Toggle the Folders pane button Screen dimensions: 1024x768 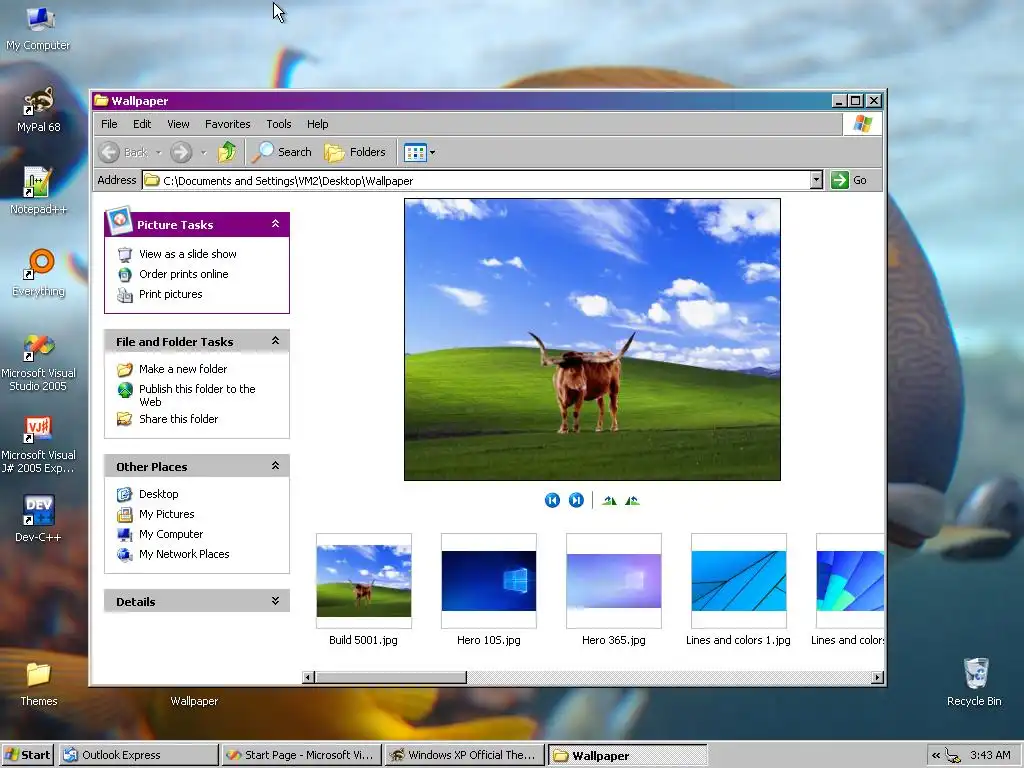coord(355,152)
